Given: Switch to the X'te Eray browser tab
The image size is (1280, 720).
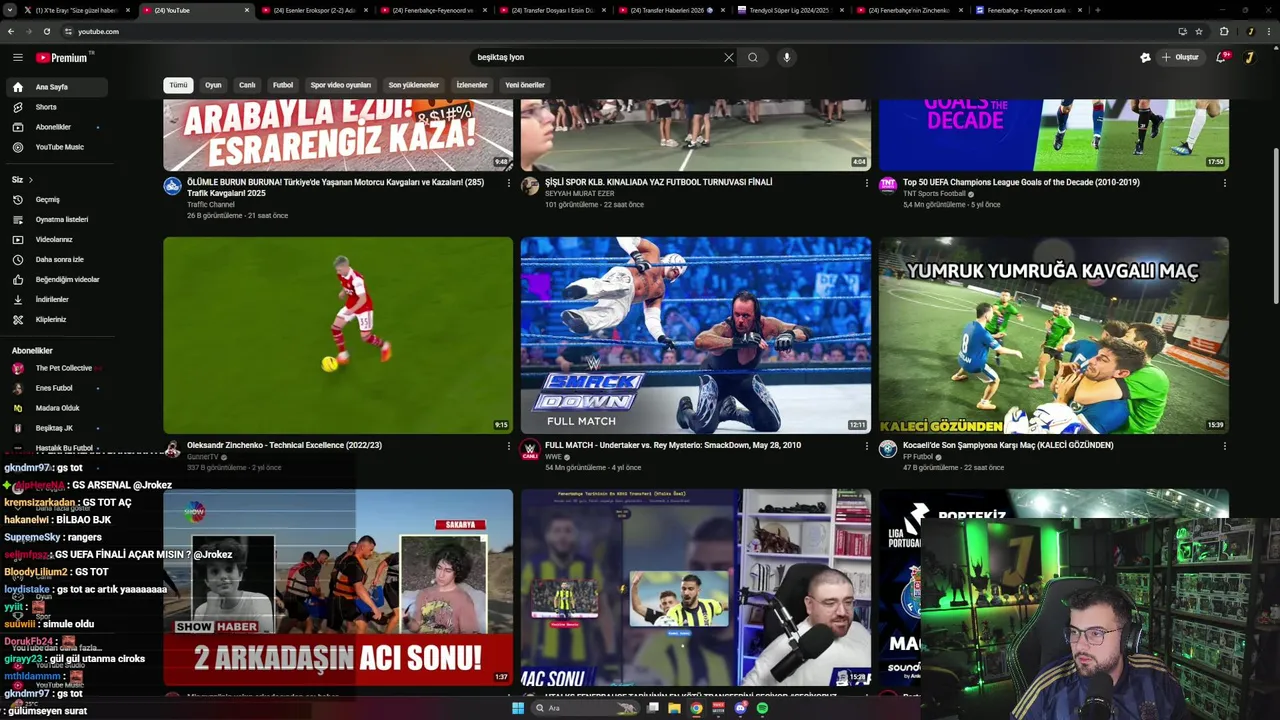Looking at the screenshot, I should click(x=76, y=10).
